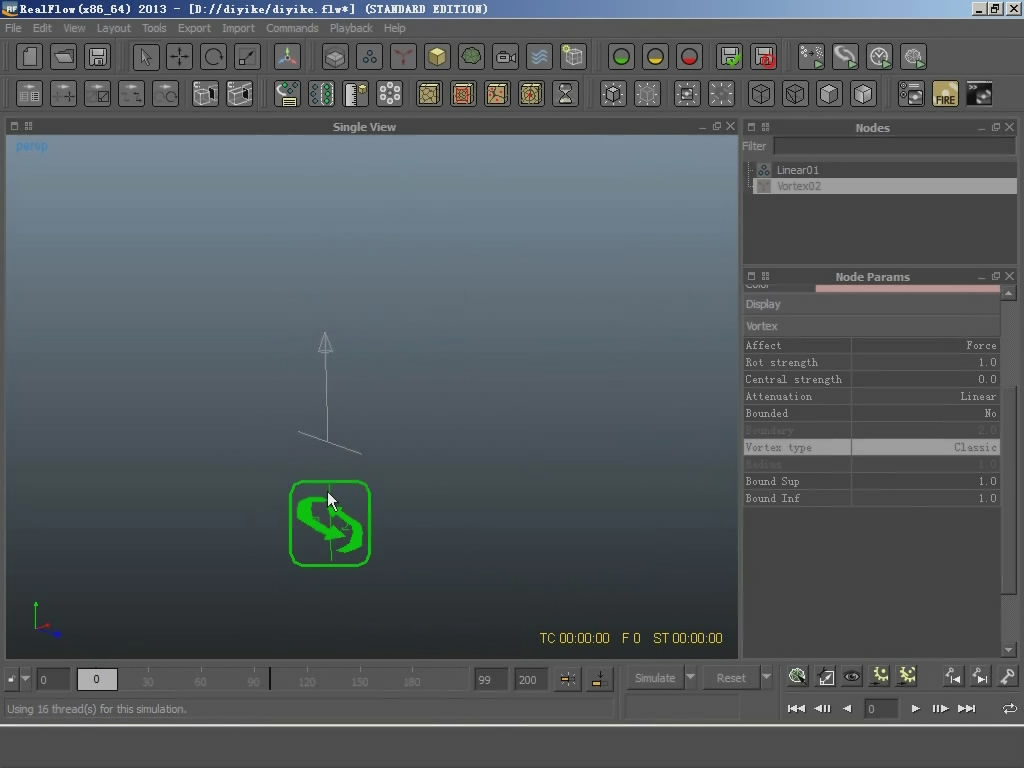Click the persp viewport label
Viewport: 1024px width, 768px height.
(x=31, y=146)
